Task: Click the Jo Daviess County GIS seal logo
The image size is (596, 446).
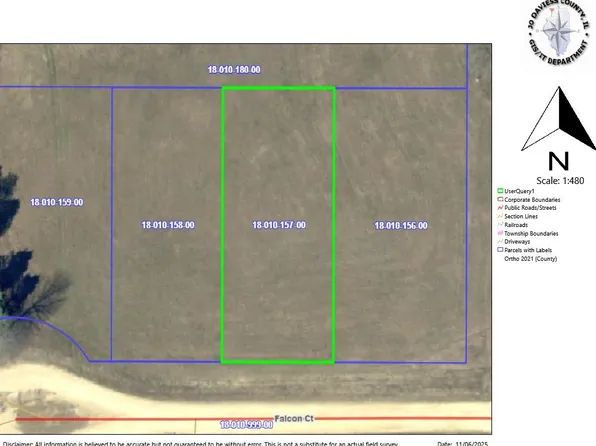Action: [559, 31]
